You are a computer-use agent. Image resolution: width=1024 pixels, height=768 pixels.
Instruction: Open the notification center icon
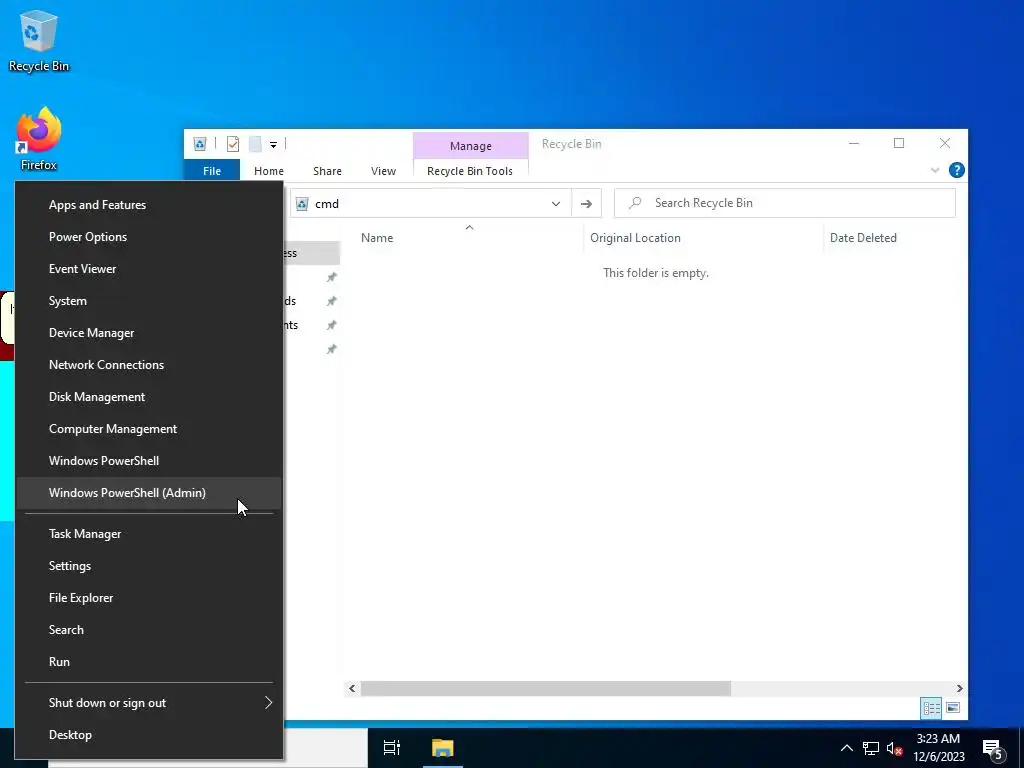(993, 749)
